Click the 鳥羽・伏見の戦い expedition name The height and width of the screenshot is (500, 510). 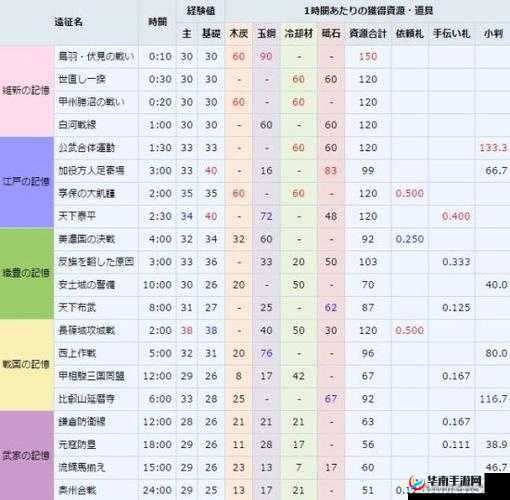click(x=96, y=56)
